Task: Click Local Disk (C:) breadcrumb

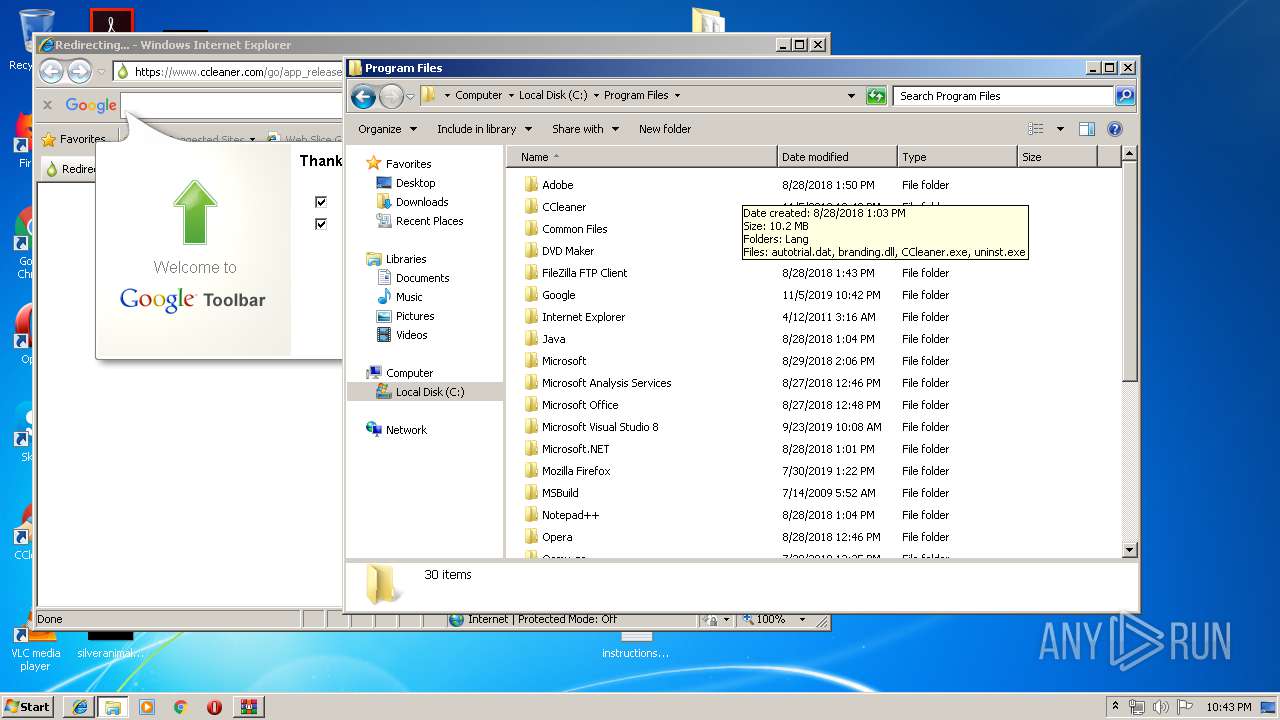Action: click(x=553, y=96)
